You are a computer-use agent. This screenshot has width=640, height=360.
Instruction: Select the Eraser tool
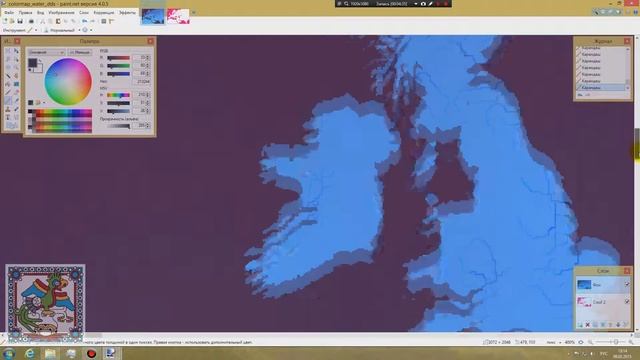(16, 92)
